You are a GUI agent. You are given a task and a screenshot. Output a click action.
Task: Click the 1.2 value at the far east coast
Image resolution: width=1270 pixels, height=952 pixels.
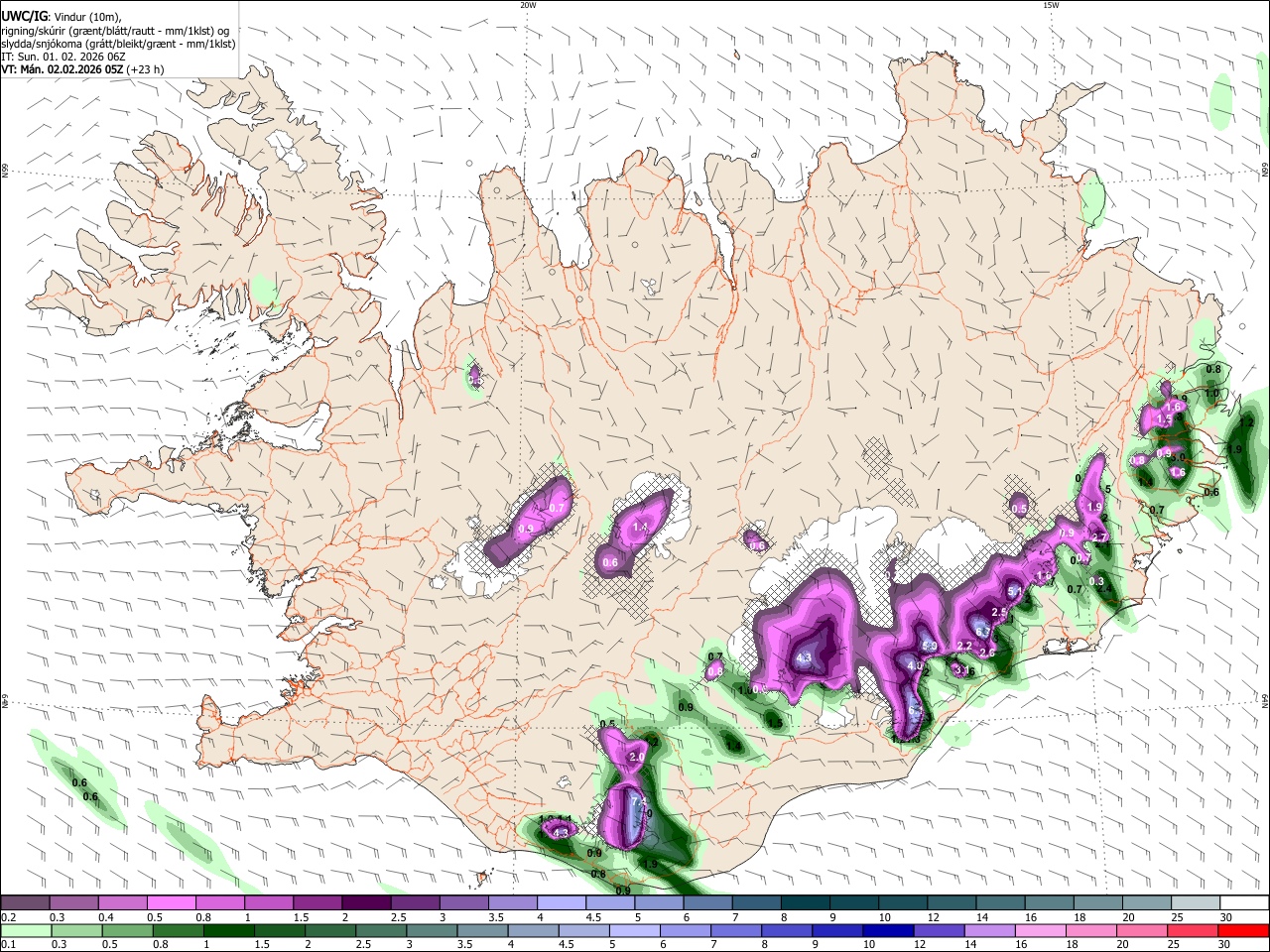[1247, 423]
